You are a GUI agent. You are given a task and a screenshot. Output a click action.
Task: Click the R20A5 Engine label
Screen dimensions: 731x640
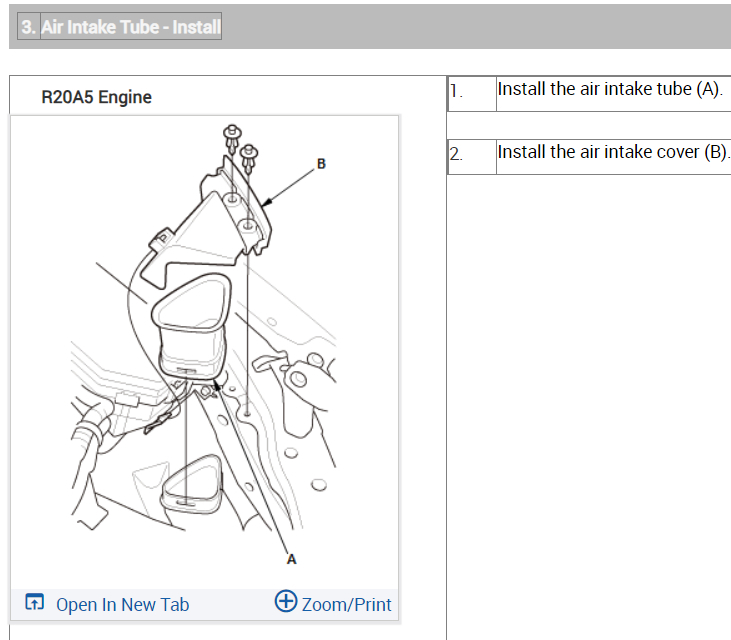97,97
